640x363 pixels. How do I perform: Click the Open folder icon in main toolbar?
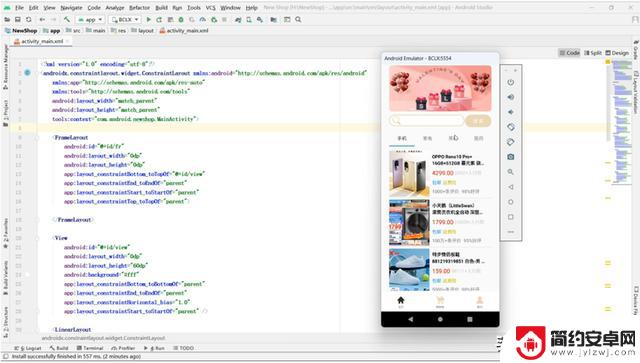coord(7,20)
